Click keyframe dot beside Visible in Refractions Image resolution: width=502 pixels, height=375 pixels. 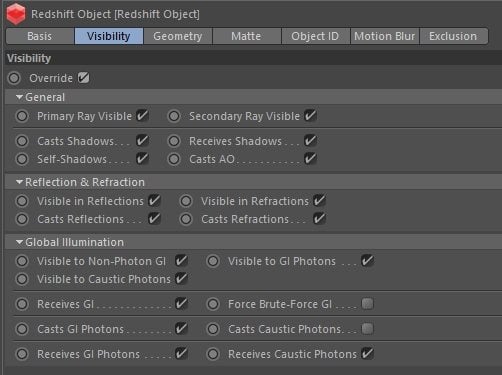coord(186,201)
